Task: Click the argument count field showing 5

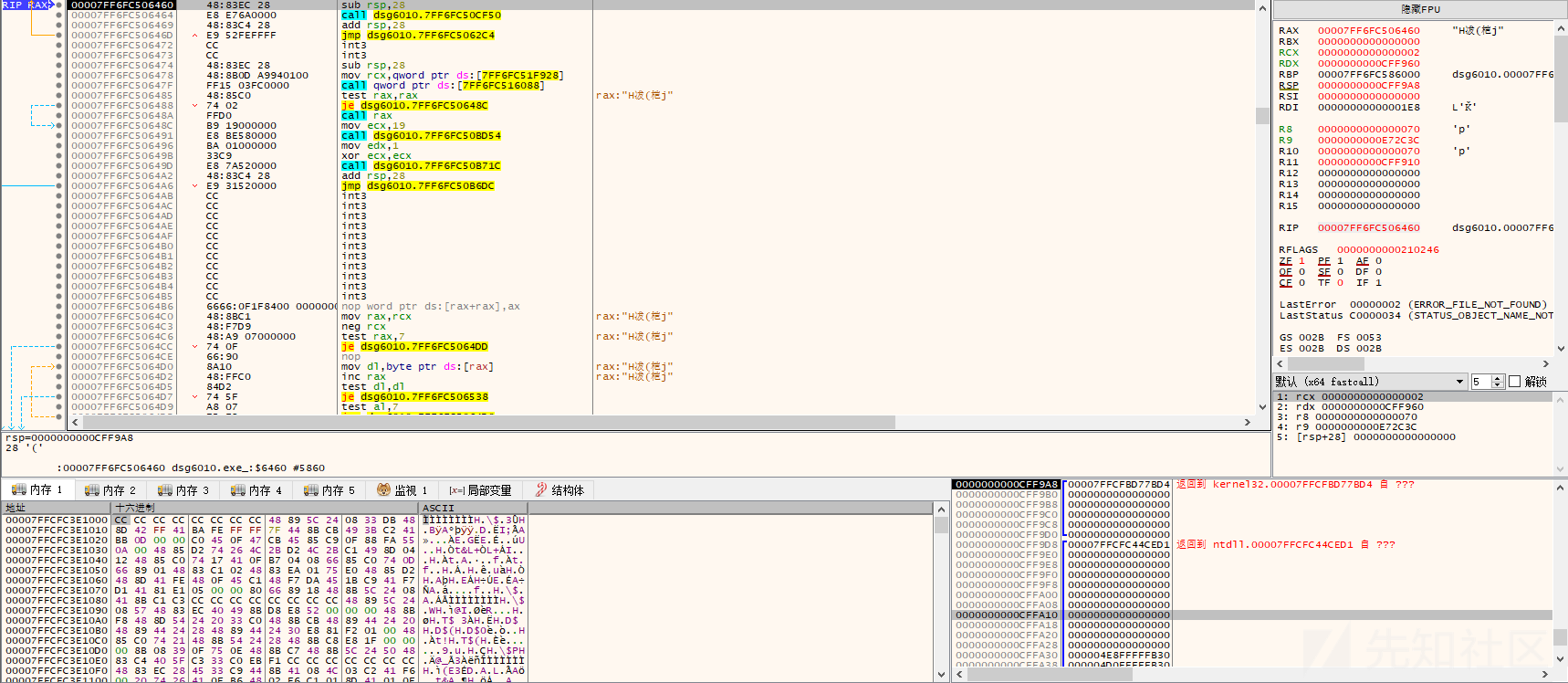Action: [x=1480, y=382]
